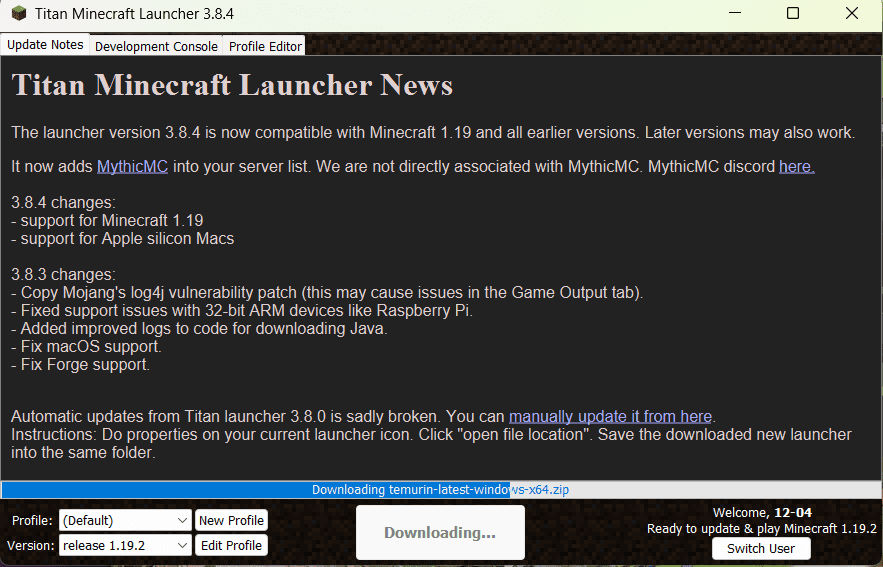883x567 pixels.
Task: Close the Titan Minecraft Launcher window
Action: pyautogui.click(x=851, y=13)
